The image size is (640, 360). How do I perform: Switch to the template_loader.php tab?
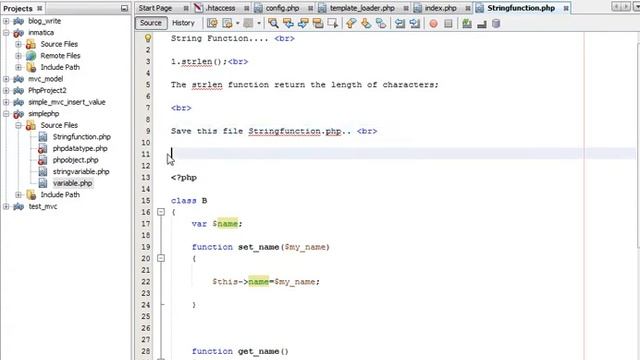point(362,8)
